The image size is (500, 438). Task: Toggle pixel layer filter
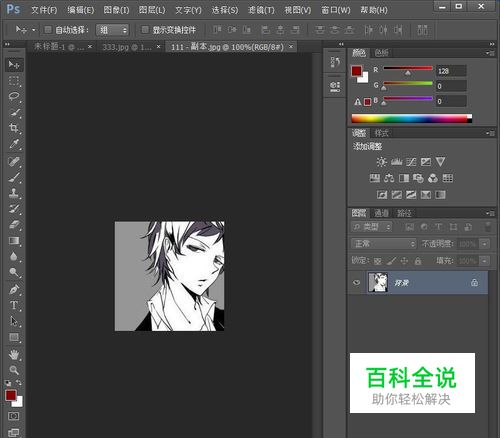410,227
